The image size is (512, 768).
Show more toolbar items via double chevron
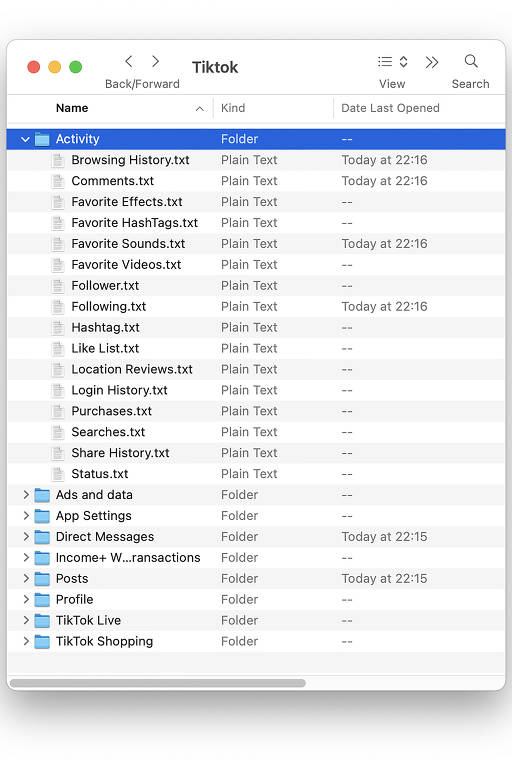432,62
